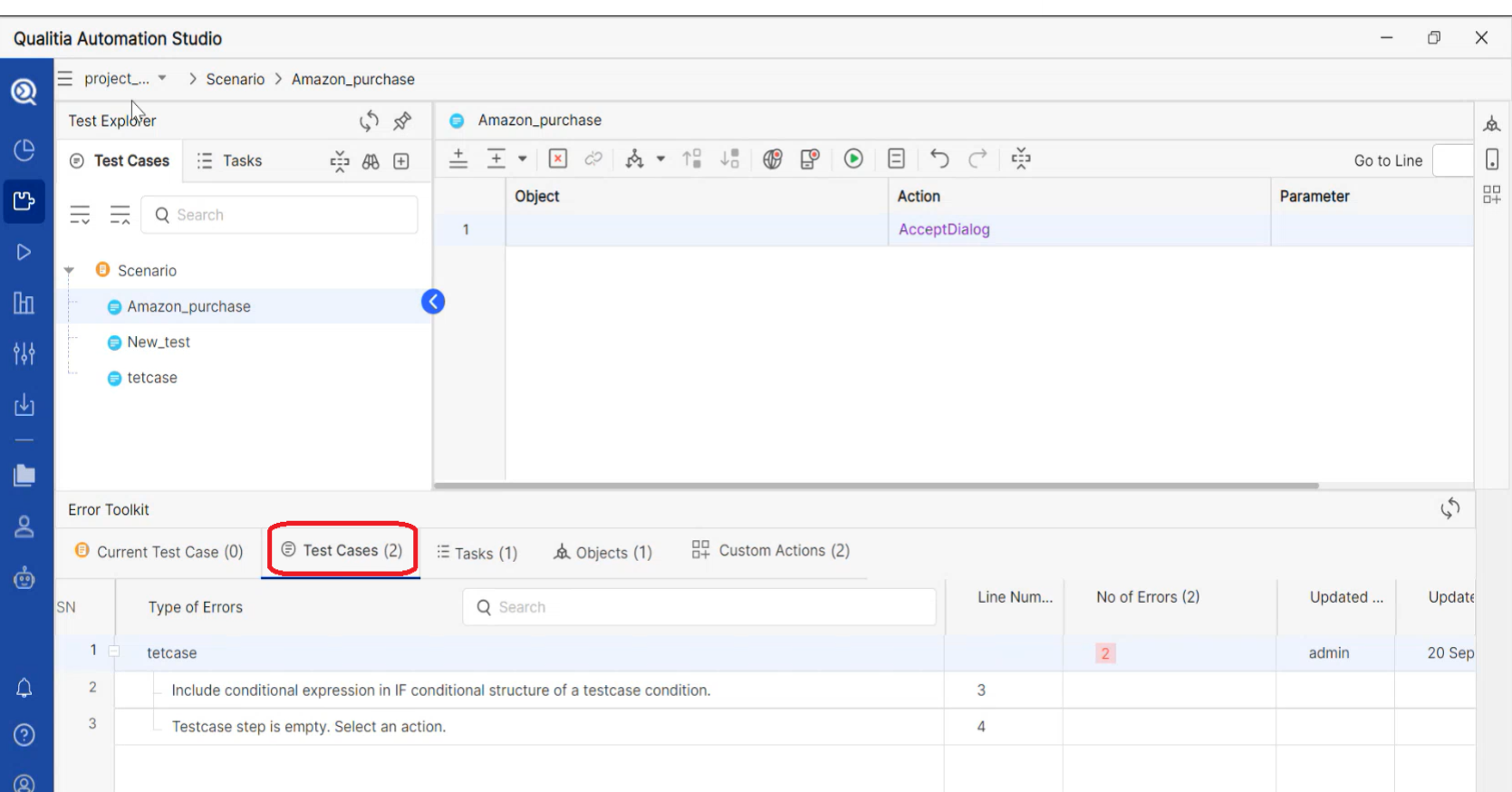The width and height of the screenshot is (1512, 792).
Task: Collapse the tetcase error row toggle
Action: 114,651
